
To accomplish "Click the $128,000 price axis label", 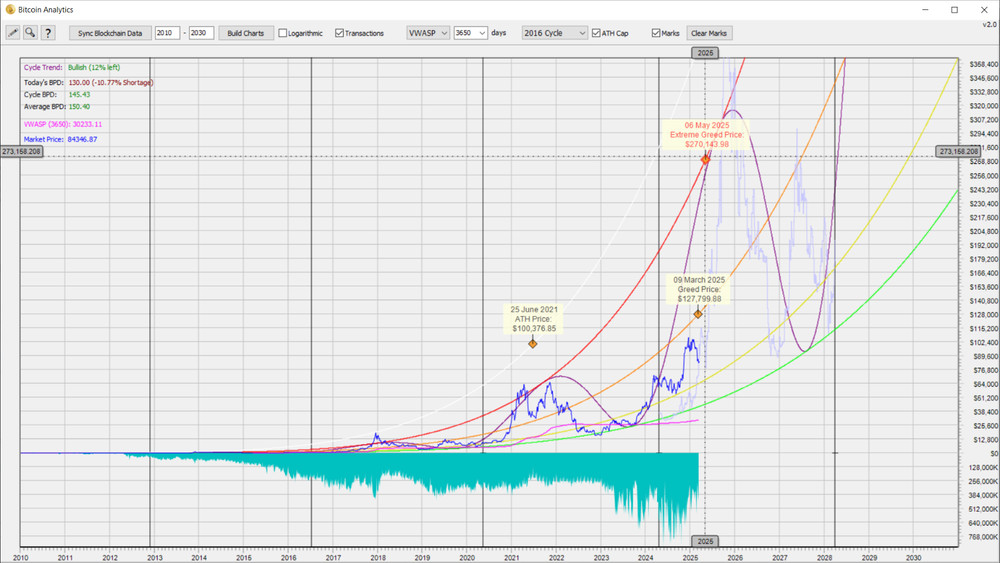I will point(983,315).
